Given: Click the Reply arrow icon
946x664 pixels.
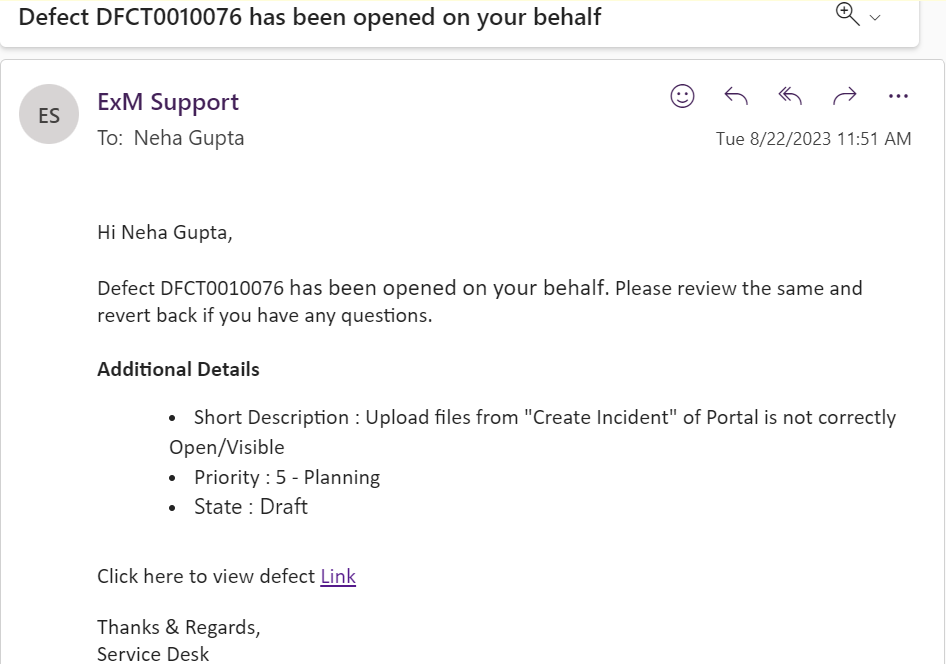Looking at the screenshot, I should [x=736, y=96].
